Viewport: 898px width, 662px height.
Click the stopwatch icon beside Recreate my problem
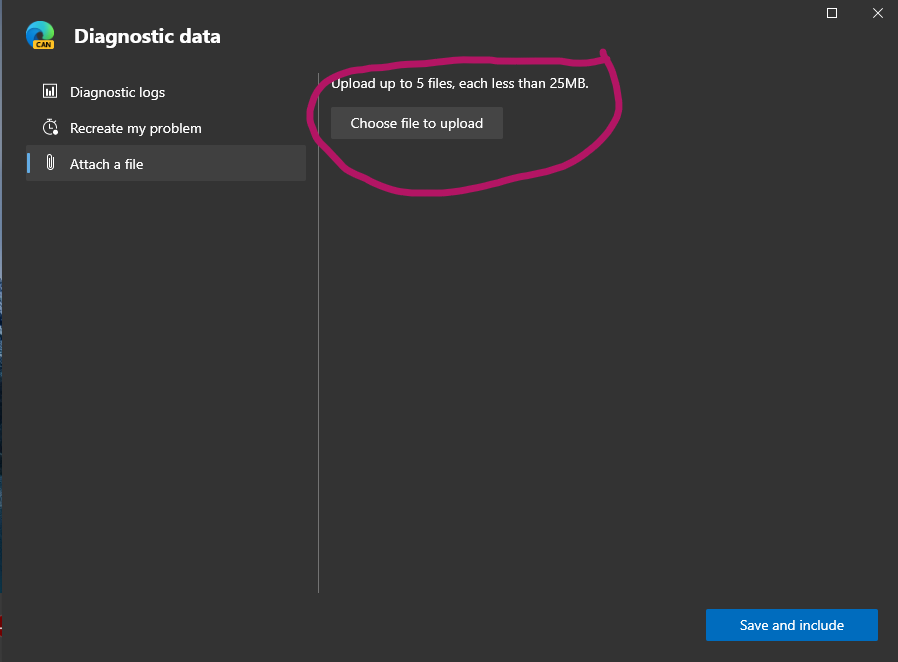(x=50, y=128)
